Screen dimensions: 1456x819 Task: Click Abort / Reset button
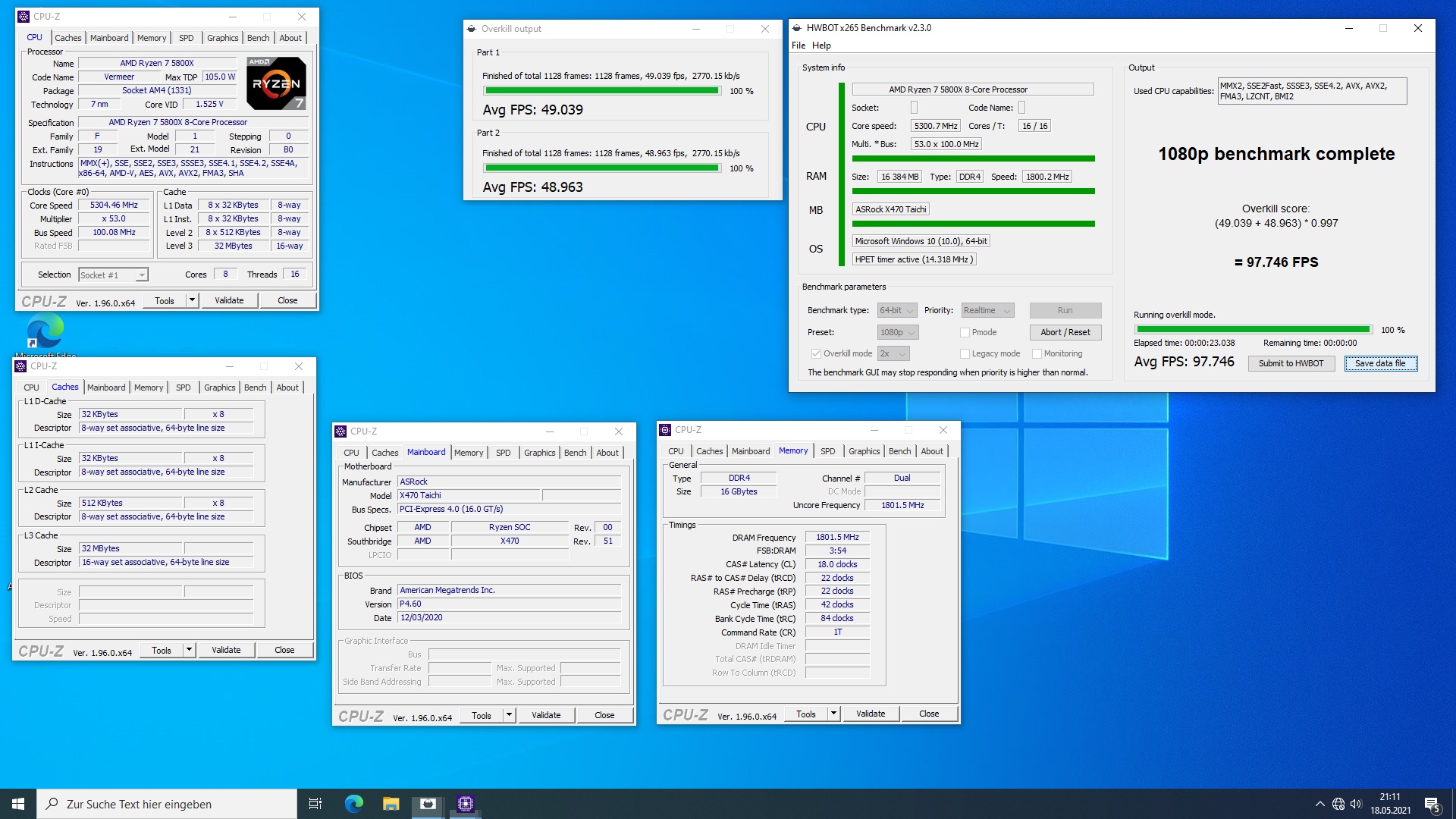click(x=1065, y=332)
